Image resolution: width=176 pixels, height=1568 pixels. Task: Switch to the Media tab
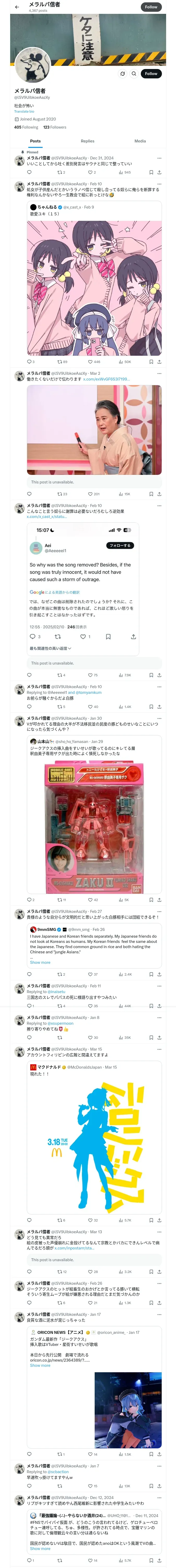point(140,141)
